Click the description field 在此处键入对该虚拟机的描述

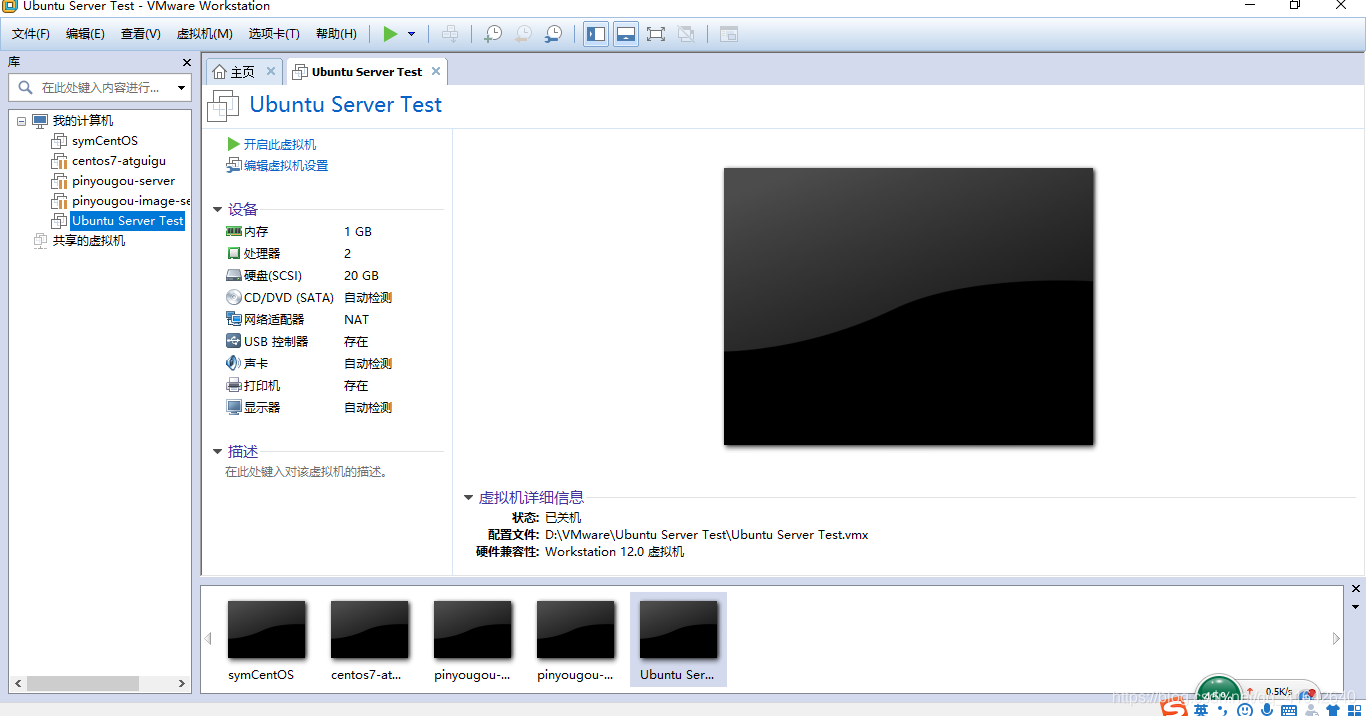(307, 472)
